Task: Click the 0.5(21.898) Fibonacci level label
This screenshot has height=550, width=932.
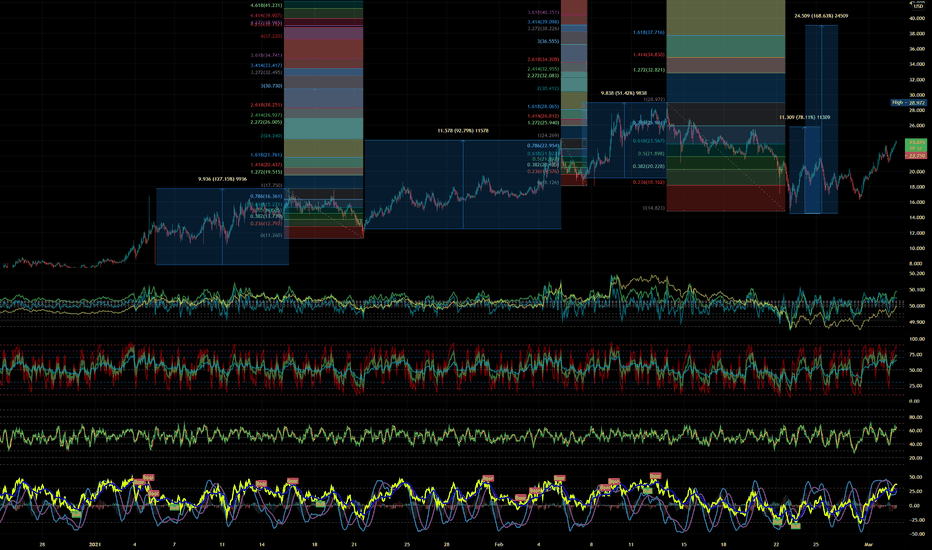Action: click(x=651, y=153)
